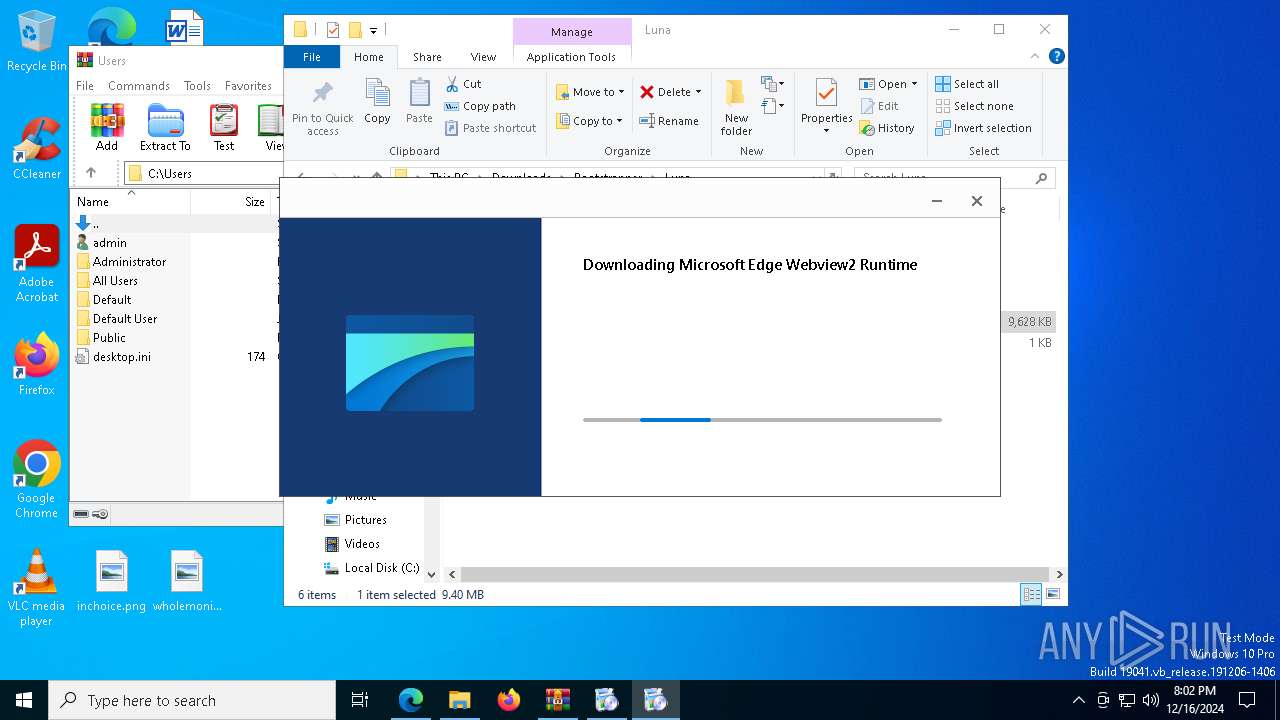Viewport: 1280px width, 720px height.
Task: Click Select none in ribbon
Action: [975, 106]
